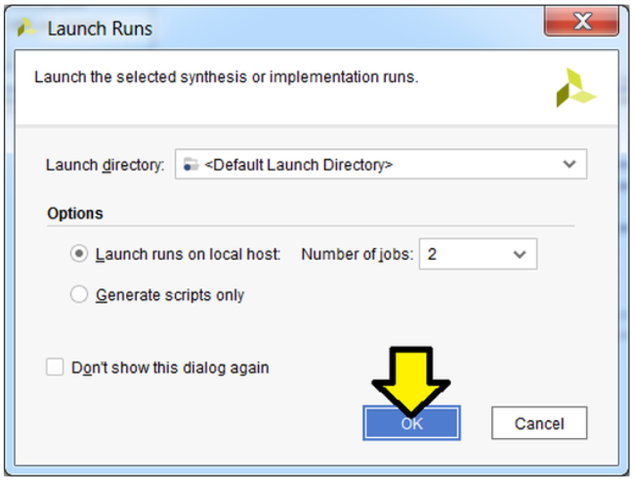This screenshot has height=484, width=635.
Task: Click the Generate scripts only label text
Action: pyautogui.click(x=170, y=295)
